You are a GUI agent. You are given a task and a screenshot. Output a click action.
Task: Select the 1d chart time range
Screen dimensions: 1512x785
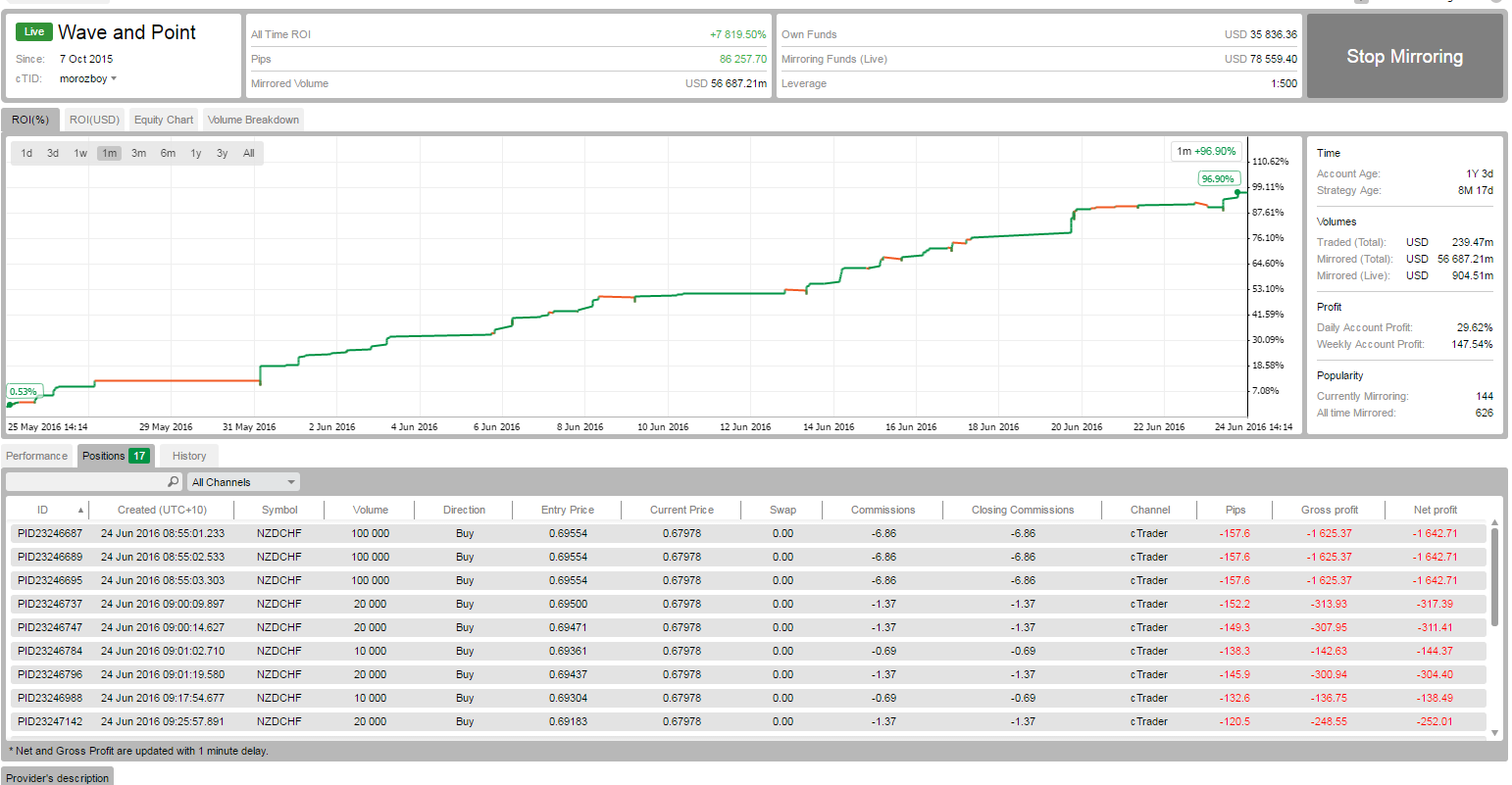(x=26, y=153)
